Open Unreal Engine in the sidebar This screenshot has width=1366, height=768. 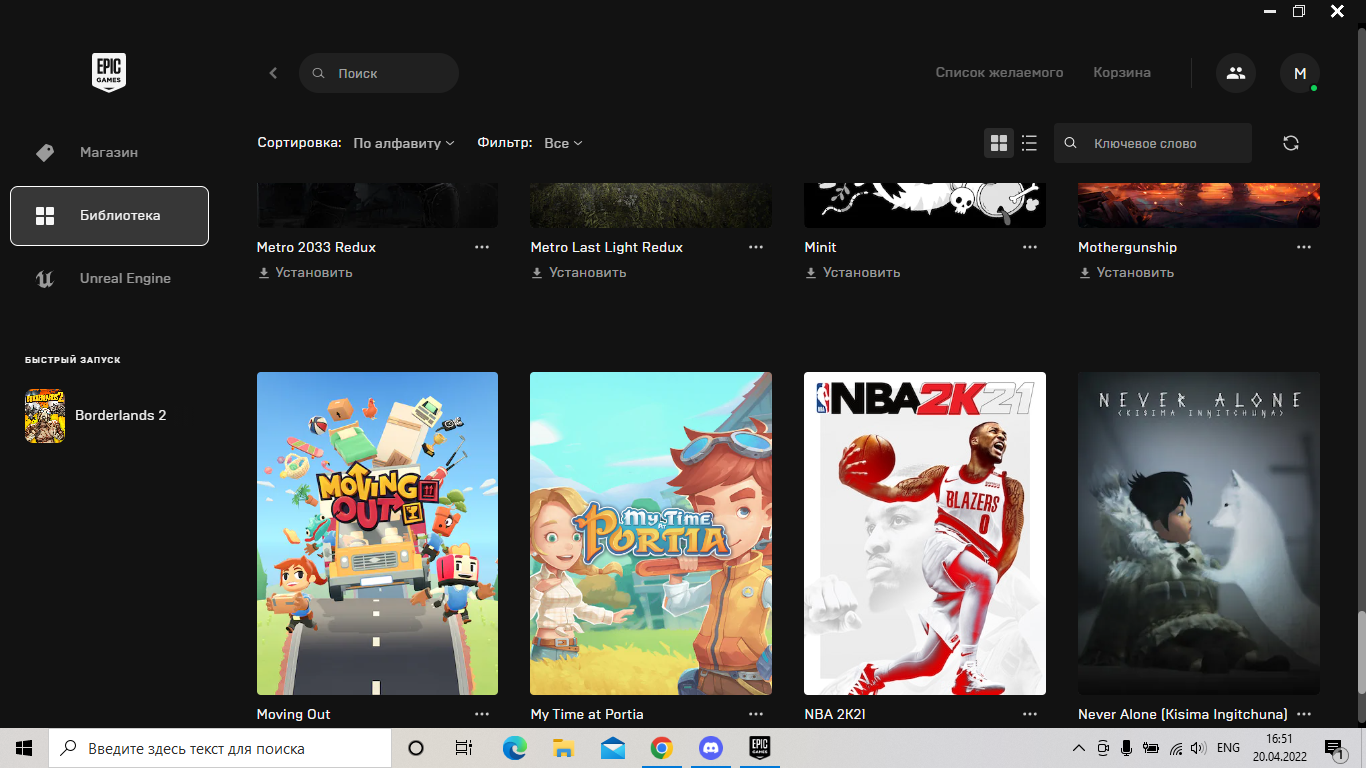pyautogui.click(x=109, y=279)
